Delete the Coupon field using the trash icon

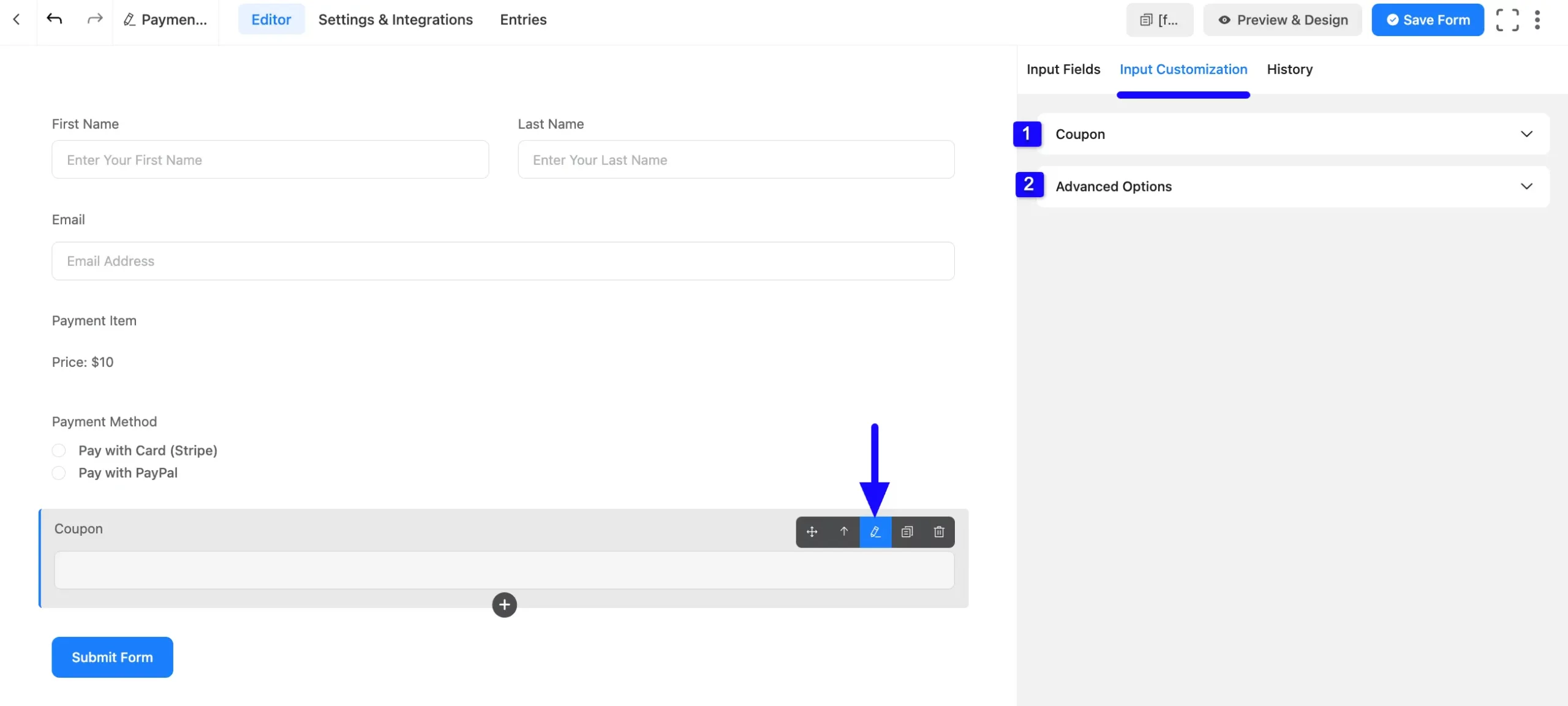(x=938, y=532)
